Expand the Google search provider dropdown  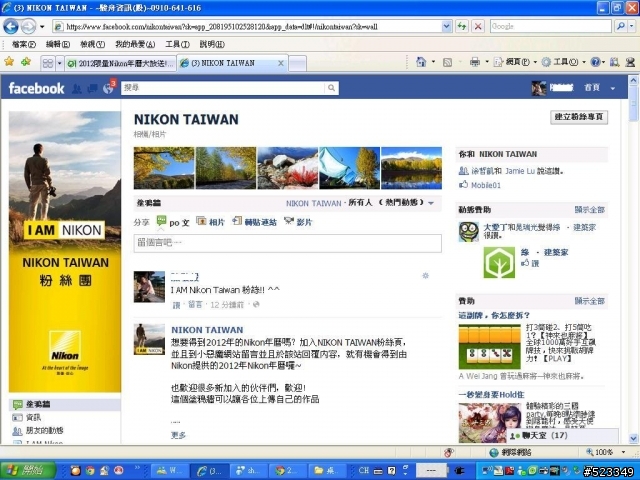[632, 26]
